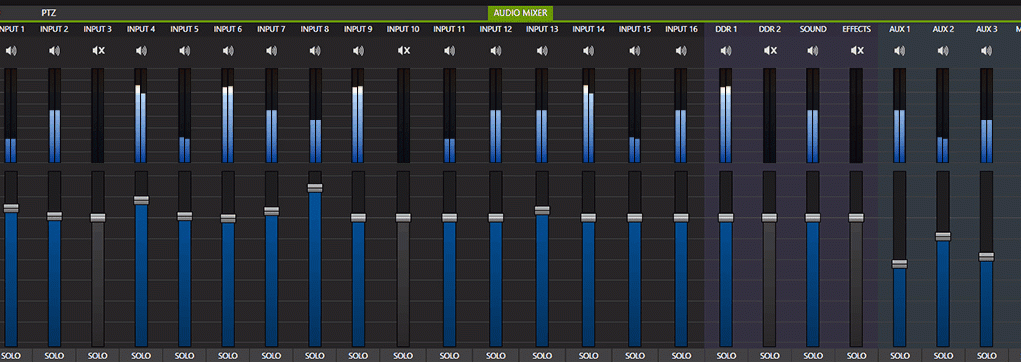Click SOLO under AUX 2
The image size is (1021, 362).
[943, 355]
